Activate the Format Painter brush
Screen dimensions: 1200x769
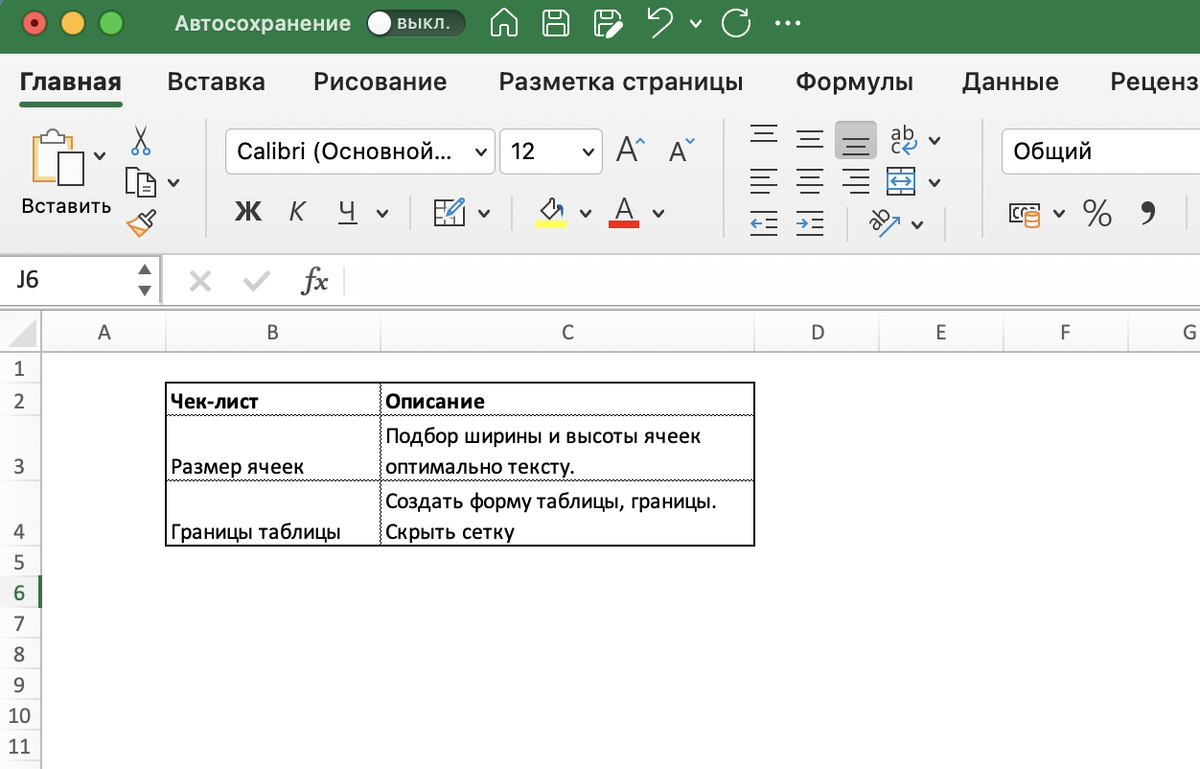coord(141,224)
